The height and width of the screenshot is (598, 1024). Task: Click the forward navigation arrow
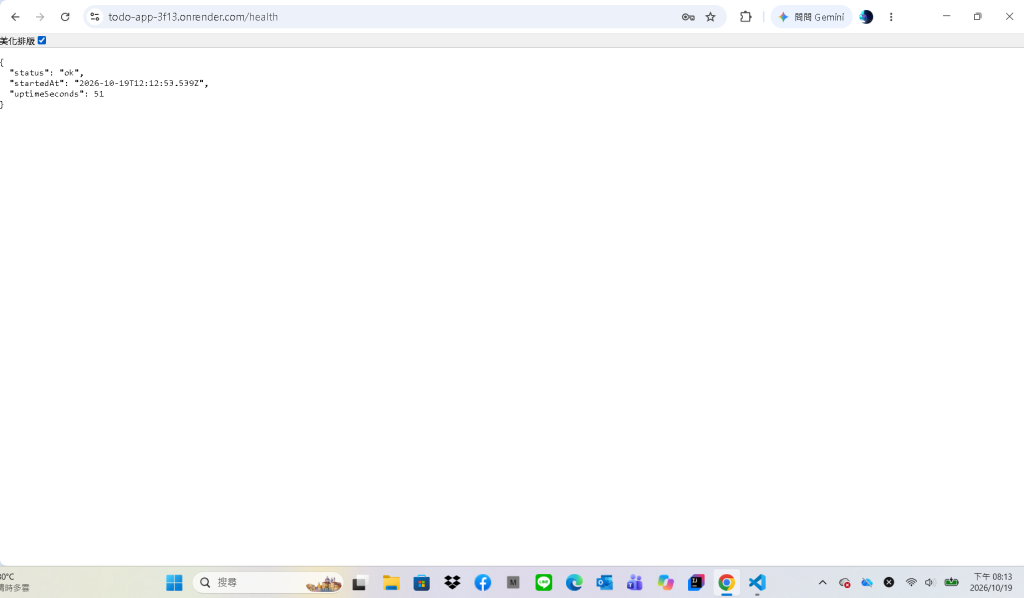coord(40,17)
